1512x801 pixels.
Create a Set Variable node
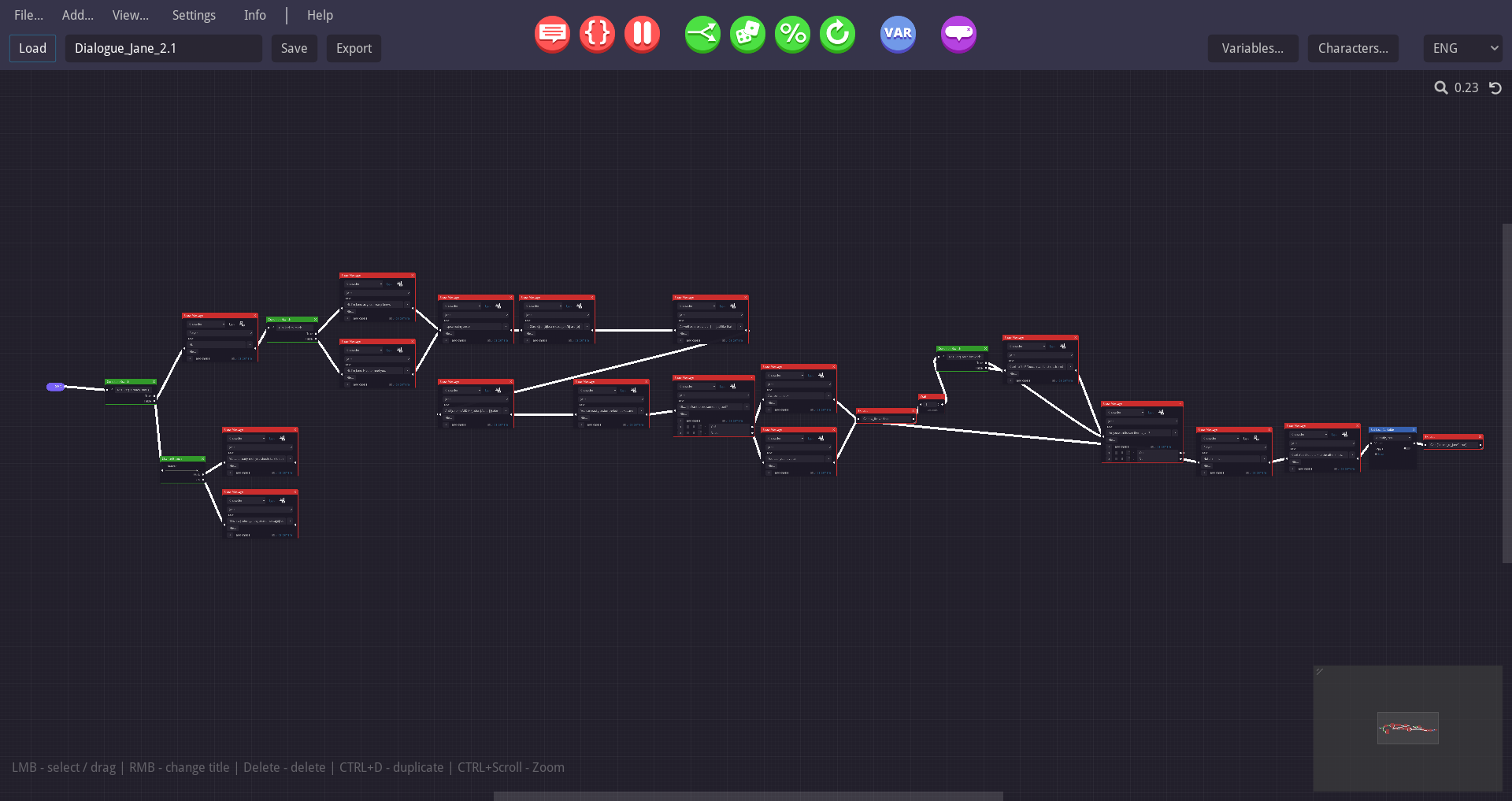coord(898,34)
